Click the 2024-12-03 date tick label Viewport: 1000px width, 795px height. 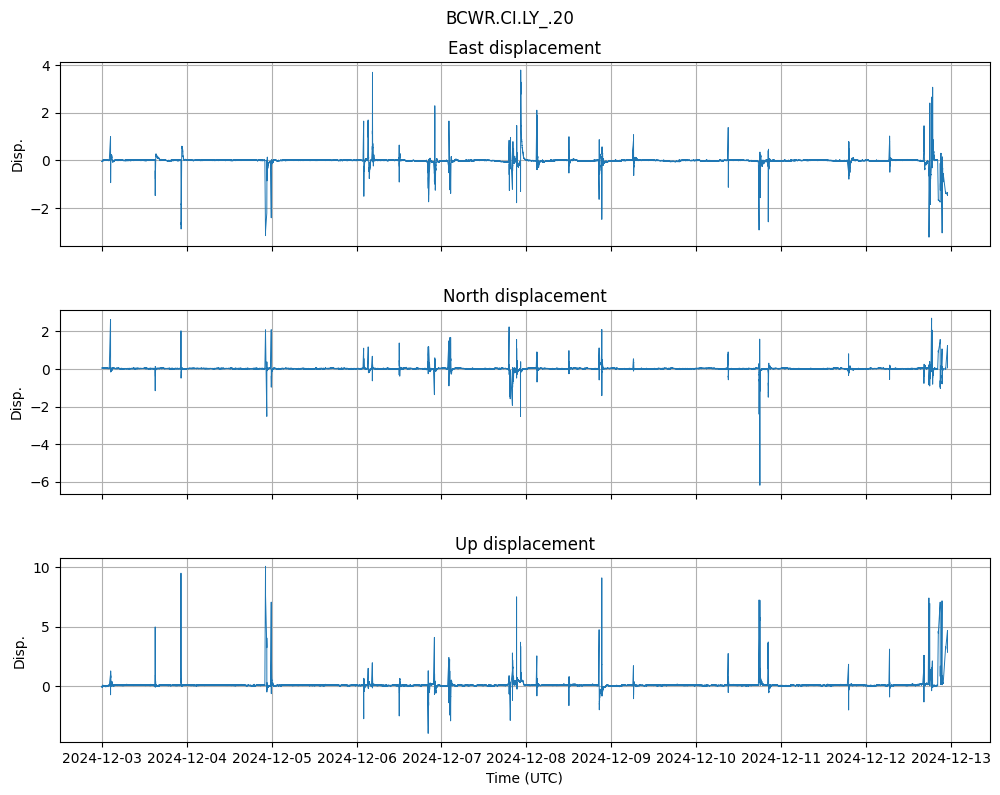(102, 759)
